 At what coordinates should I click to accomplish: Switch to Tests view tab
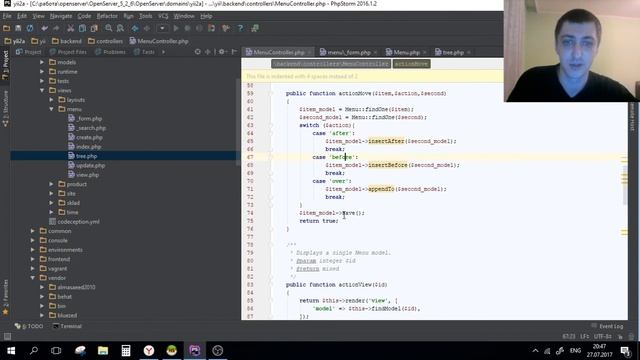144,52
